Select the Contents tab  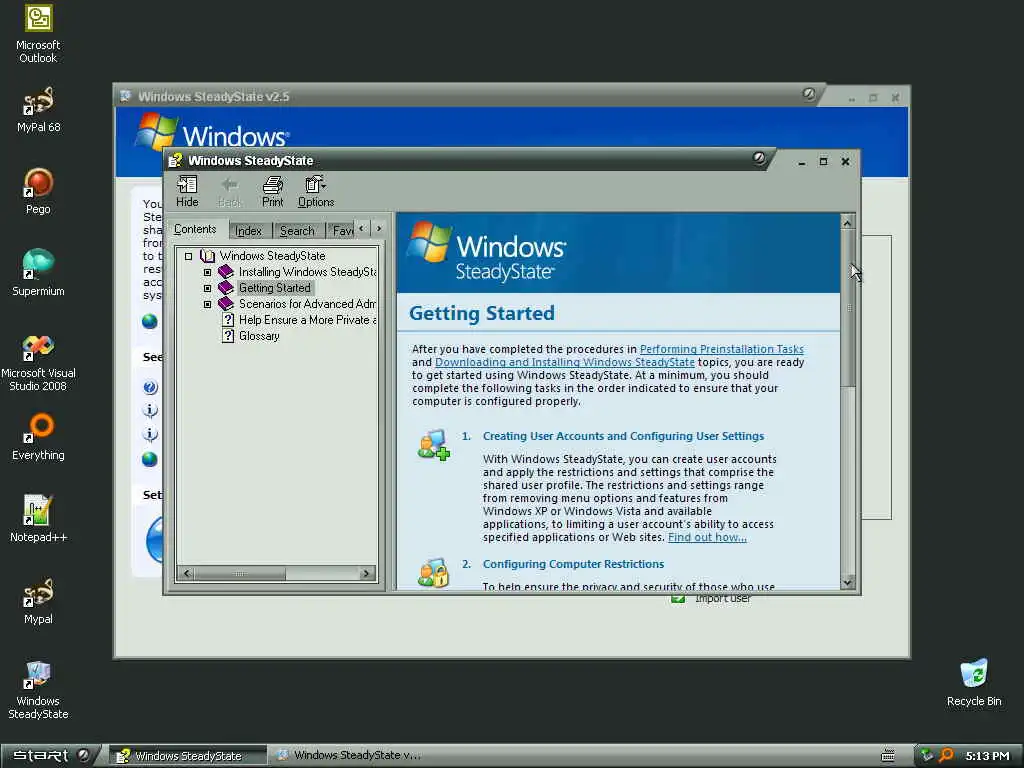(x=195, y=229)
